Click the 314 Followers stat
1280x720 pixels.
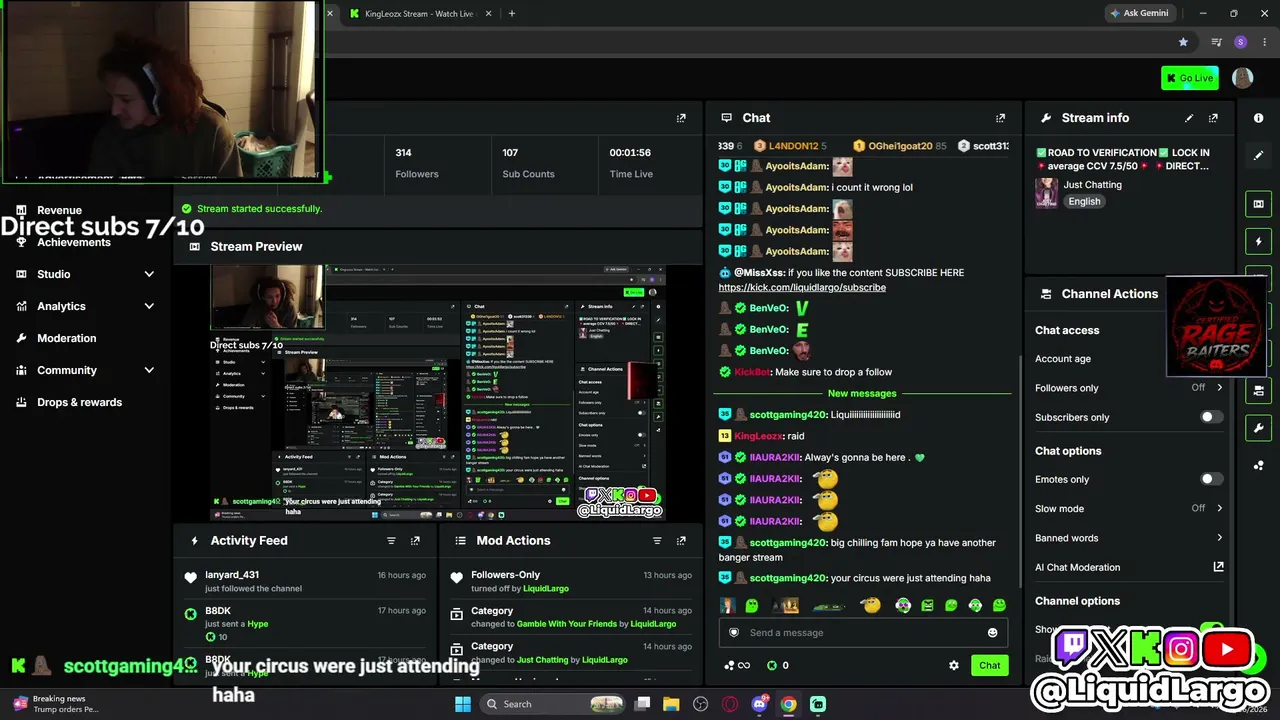point(417,163)
